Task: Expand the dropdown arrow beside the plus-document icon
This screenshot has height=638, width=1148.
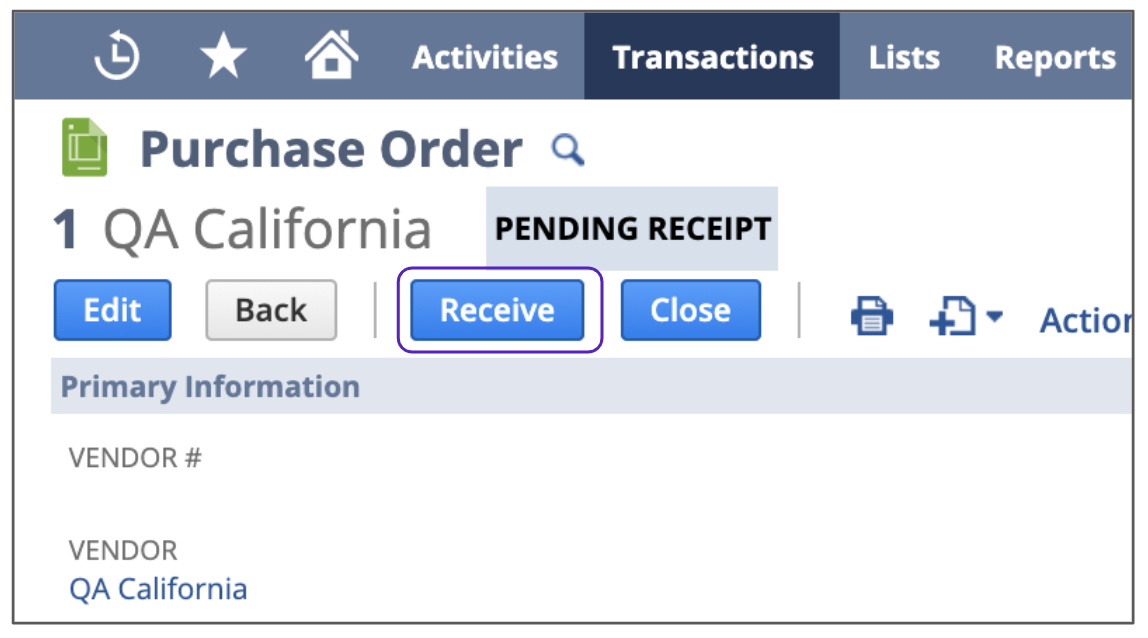Action: [994, 317]
